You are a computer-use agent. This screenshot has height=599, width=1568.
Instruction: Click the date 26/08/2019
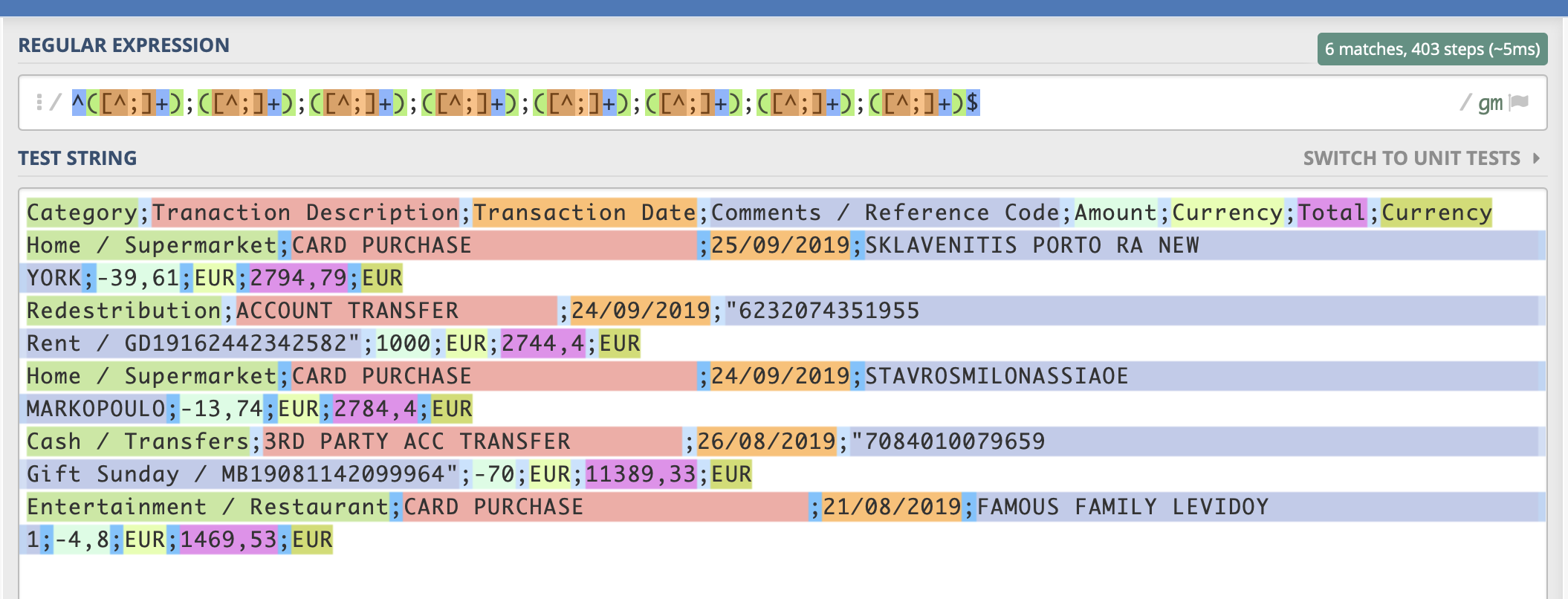pyautogui.click(x=767, y=442)
